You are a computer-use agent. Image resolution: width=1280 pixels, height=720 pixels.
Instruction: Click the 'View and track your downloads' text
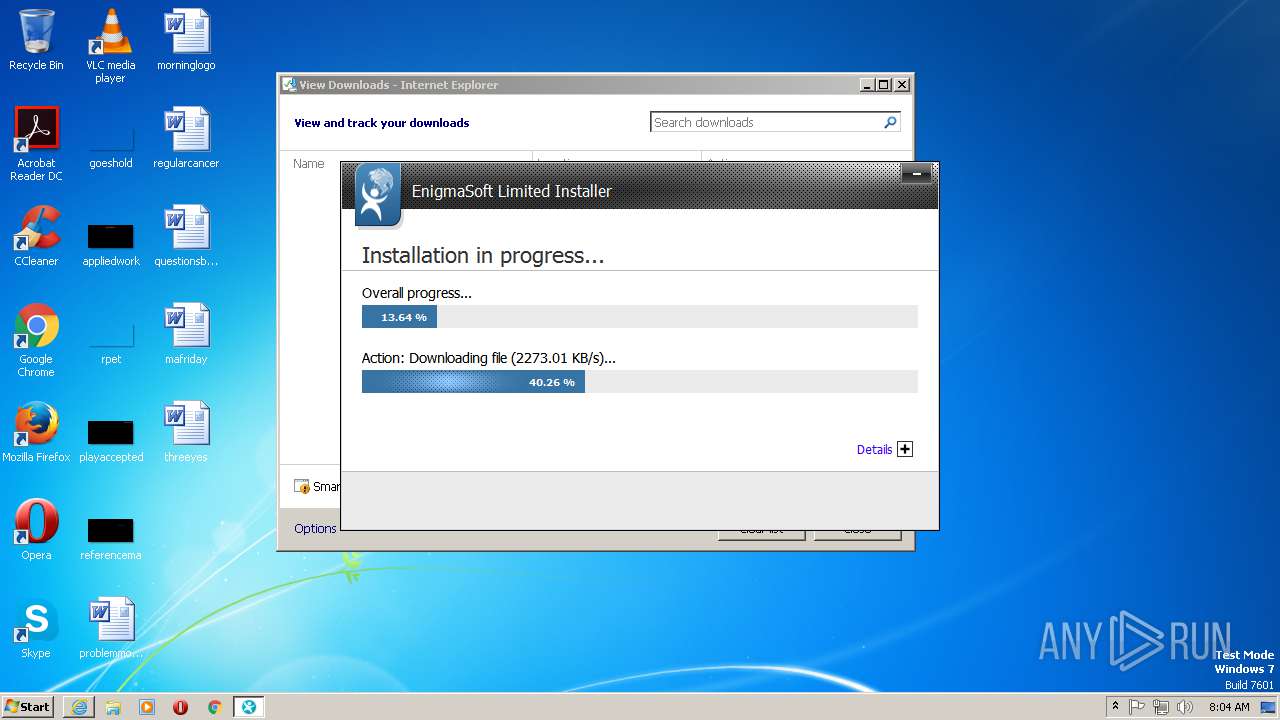(x=381, y=123)
